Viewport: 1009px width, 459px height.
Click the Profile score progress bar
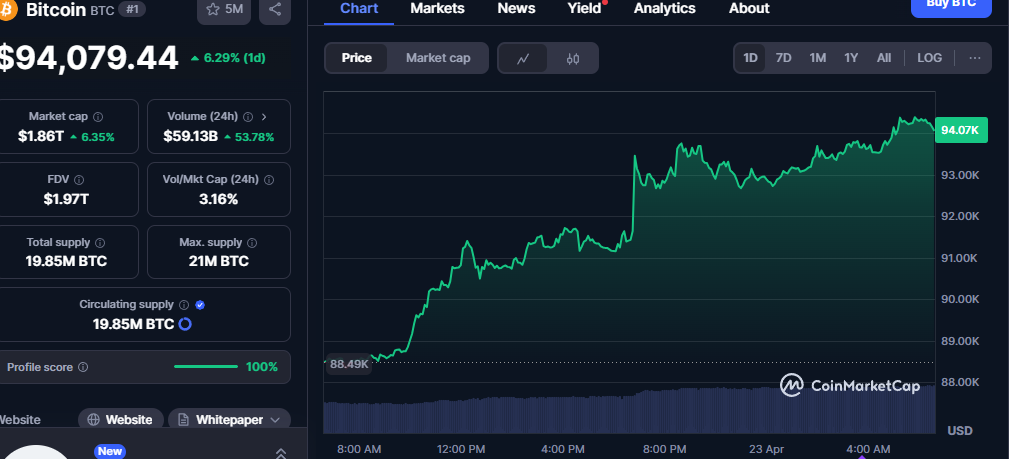point(206,367)
